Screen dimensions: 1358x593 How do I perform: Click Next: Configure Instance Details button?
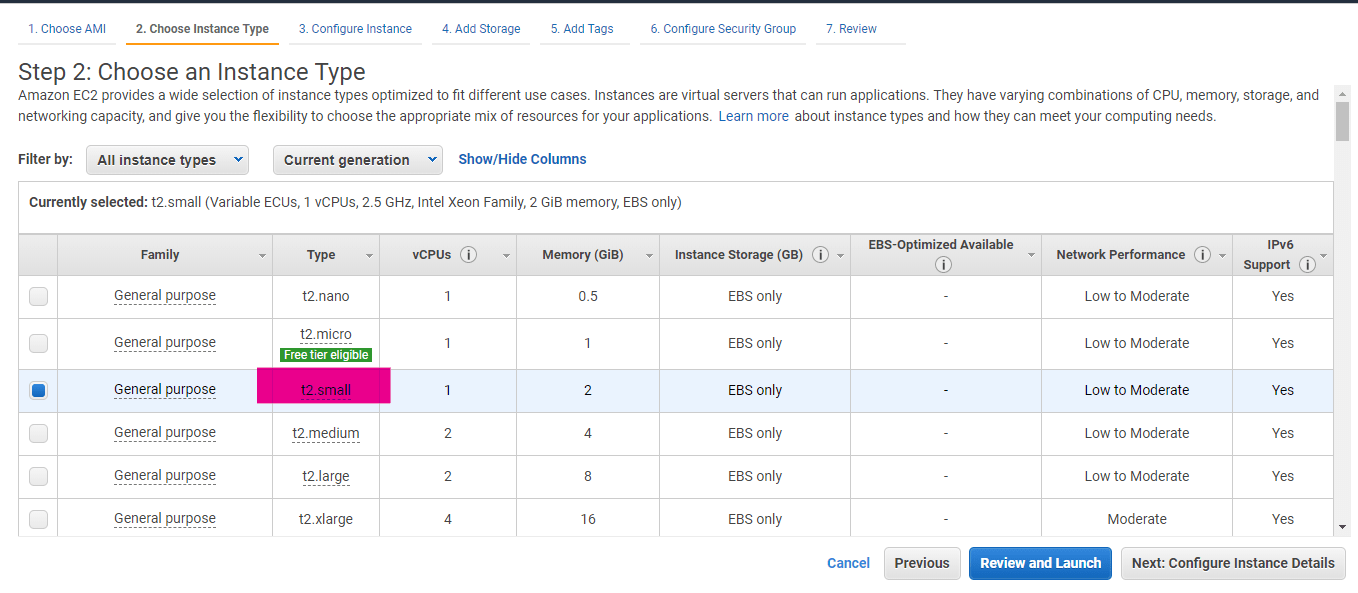(1233, 563)
